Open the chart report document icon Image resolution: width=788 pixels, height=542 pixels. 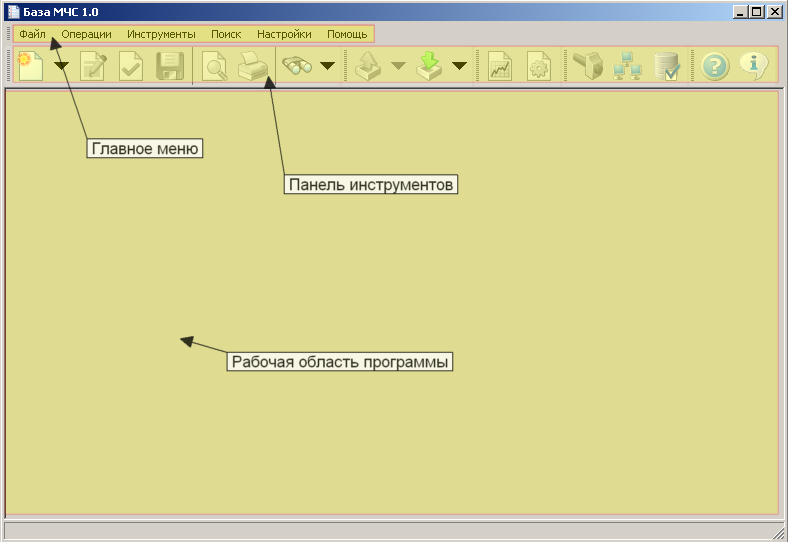pos(500,66)
